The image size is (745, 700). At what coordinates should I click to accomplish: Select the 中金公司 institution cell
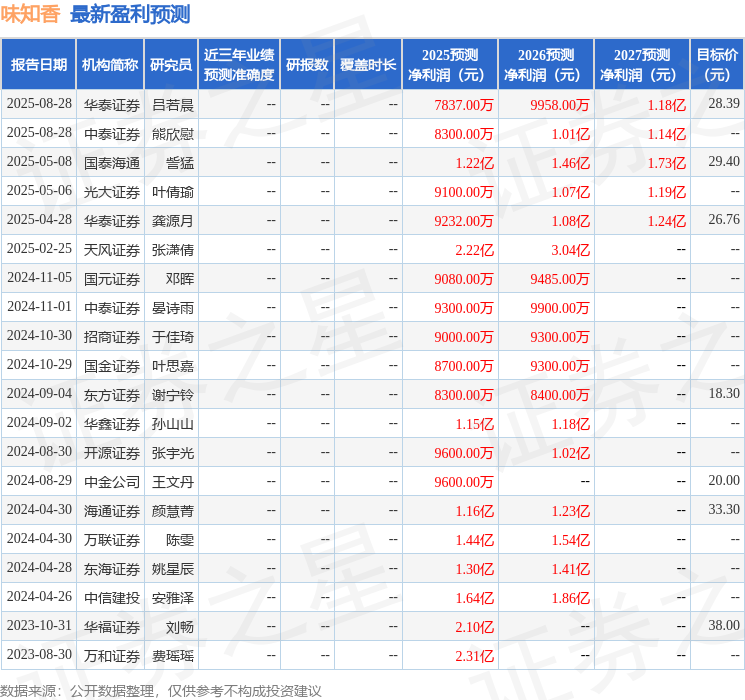click(x=112, y=482)
